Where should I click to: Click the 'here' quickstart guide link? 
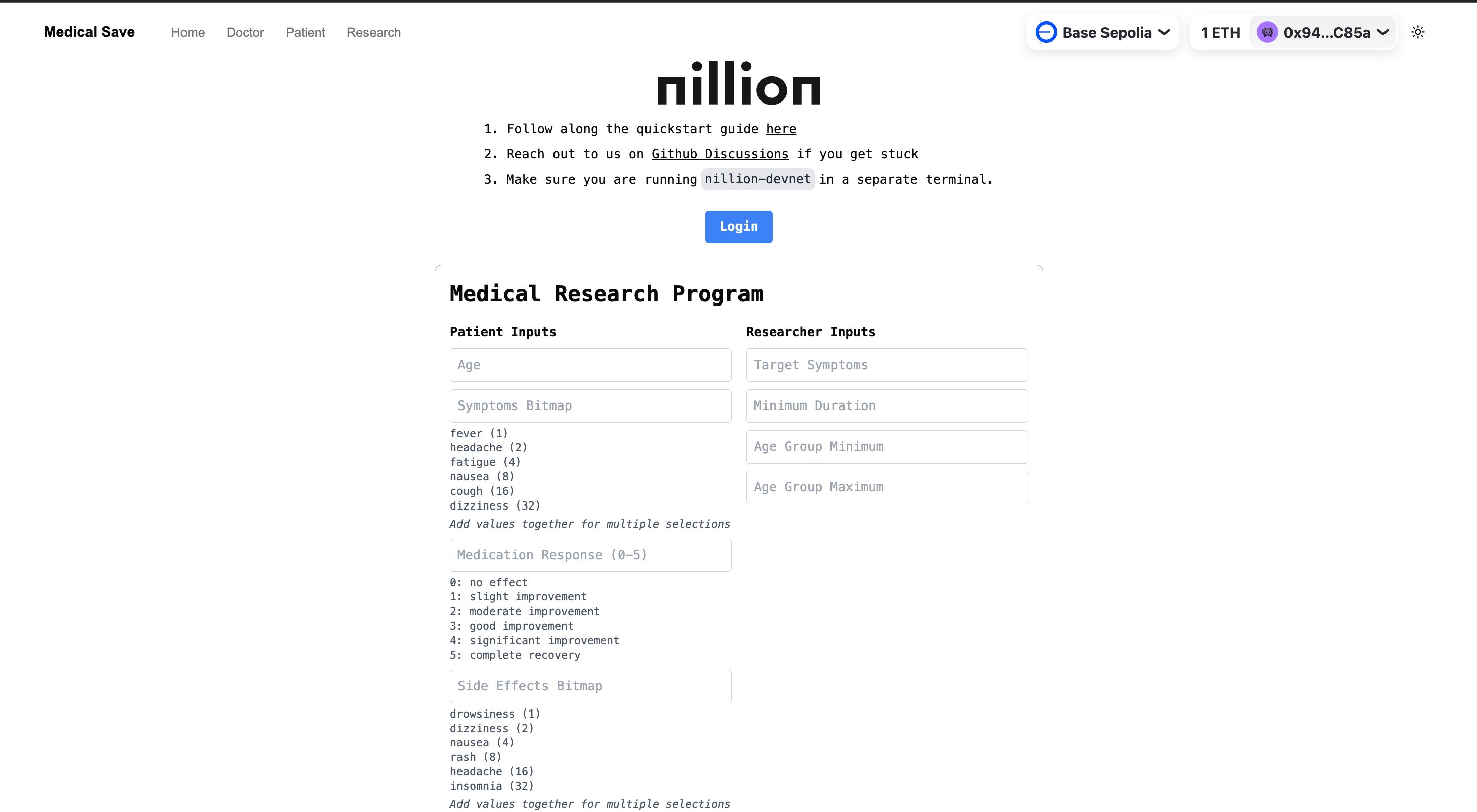pyautogui.click(x=780, y=128)
